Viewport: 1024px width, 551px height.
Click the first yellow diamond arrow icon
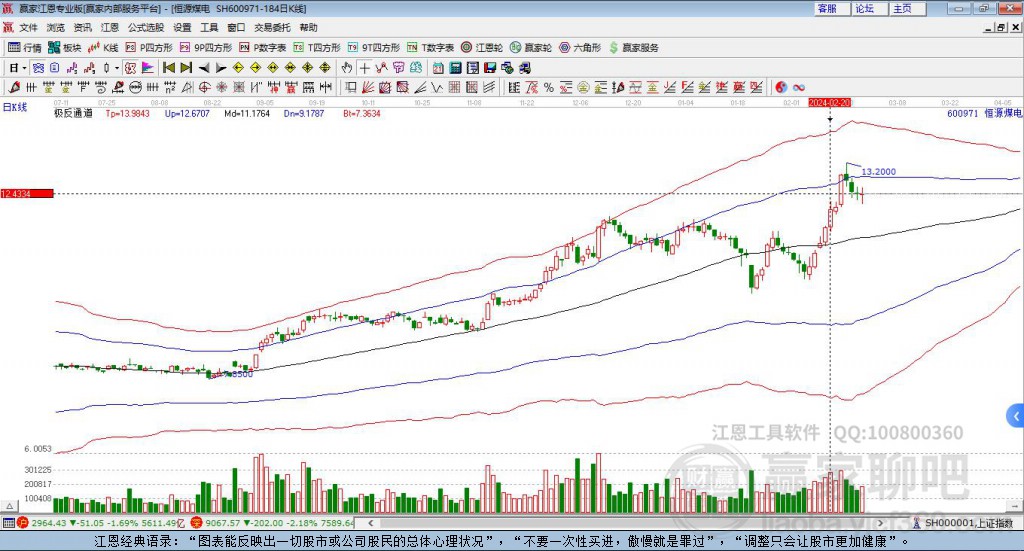coord(238,68)
